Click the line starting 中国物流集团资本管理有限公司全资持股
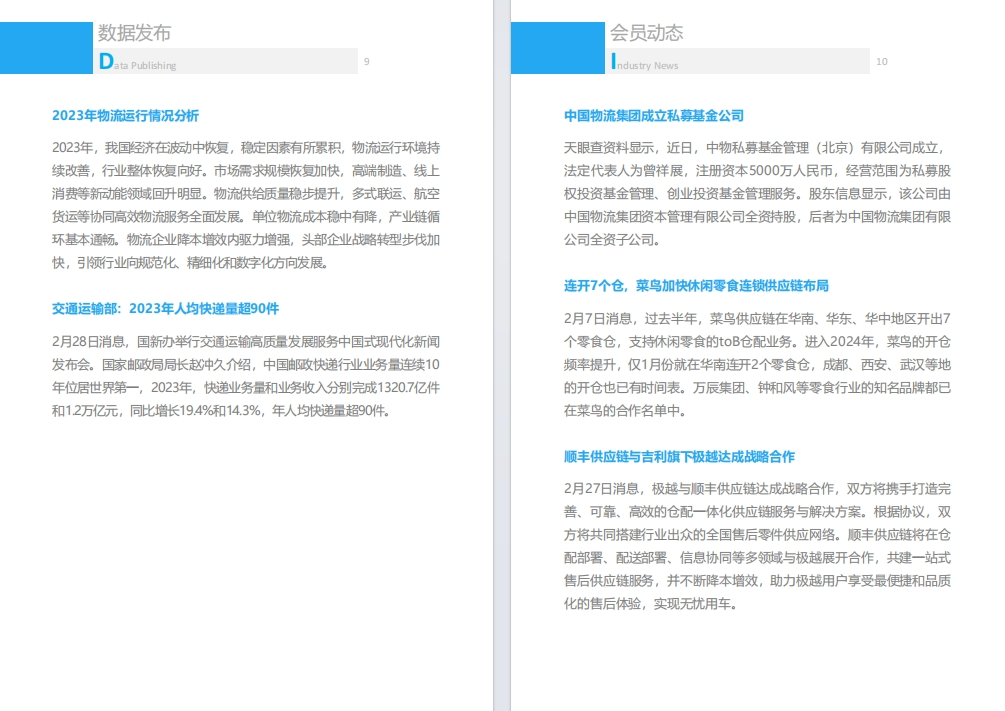This screenshot has width=1005, height=711. coord(758,217)
